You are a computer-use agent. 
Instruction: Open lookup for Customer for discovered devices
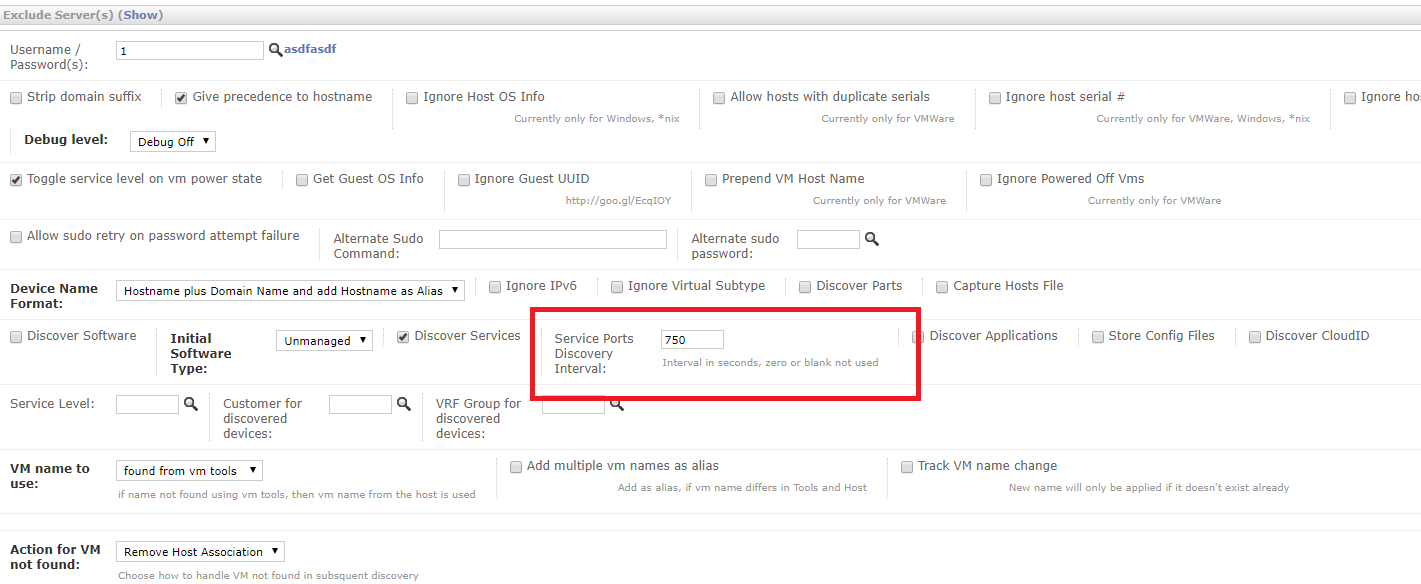point(405,404)
